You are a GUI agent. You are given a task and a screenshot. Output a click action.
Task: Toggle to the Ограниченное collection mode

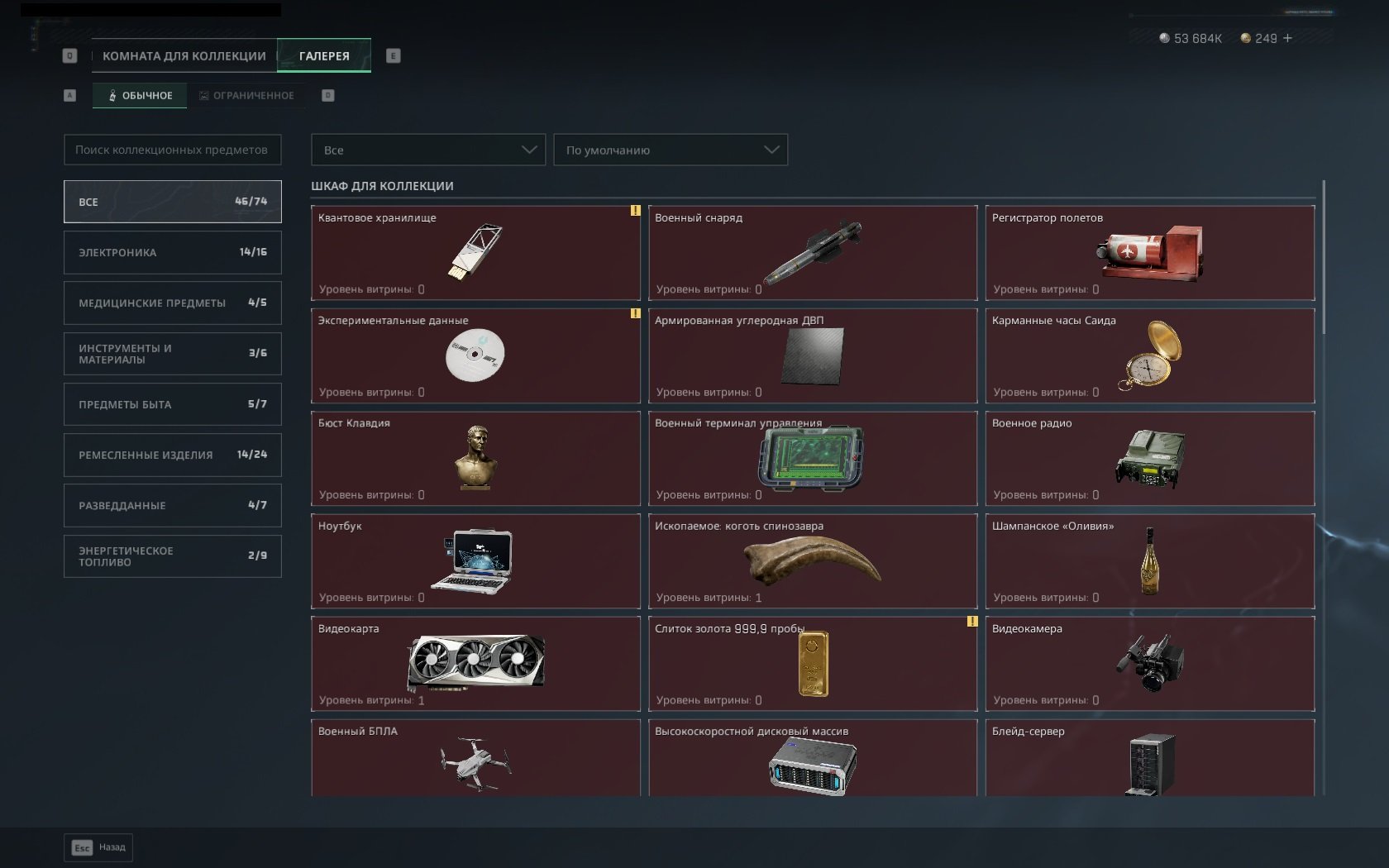246,95
